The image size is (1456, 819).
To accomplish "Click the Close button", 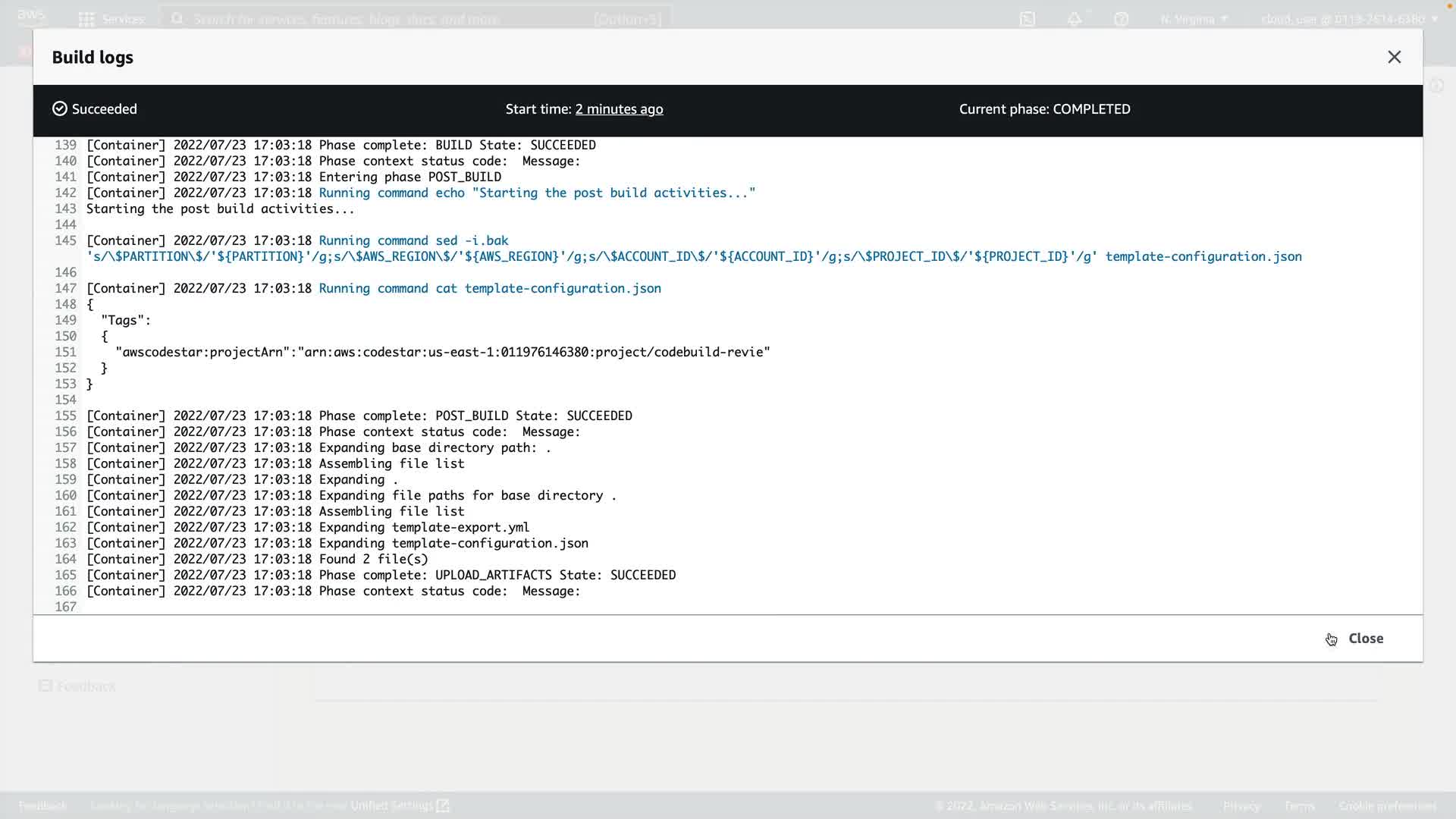I will pos(1365,639).
